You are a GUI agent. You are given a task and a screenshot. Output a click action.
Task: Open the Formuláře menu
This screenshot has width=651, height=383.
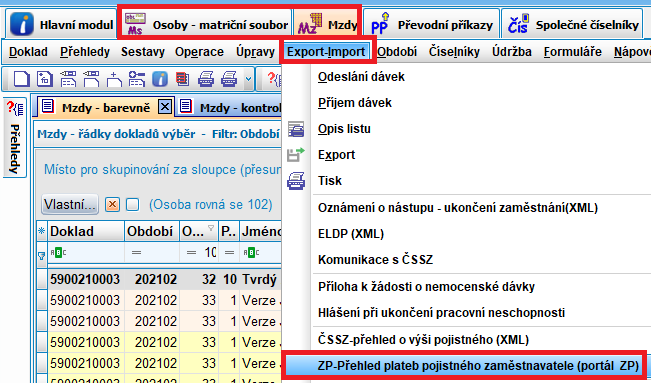573,52
